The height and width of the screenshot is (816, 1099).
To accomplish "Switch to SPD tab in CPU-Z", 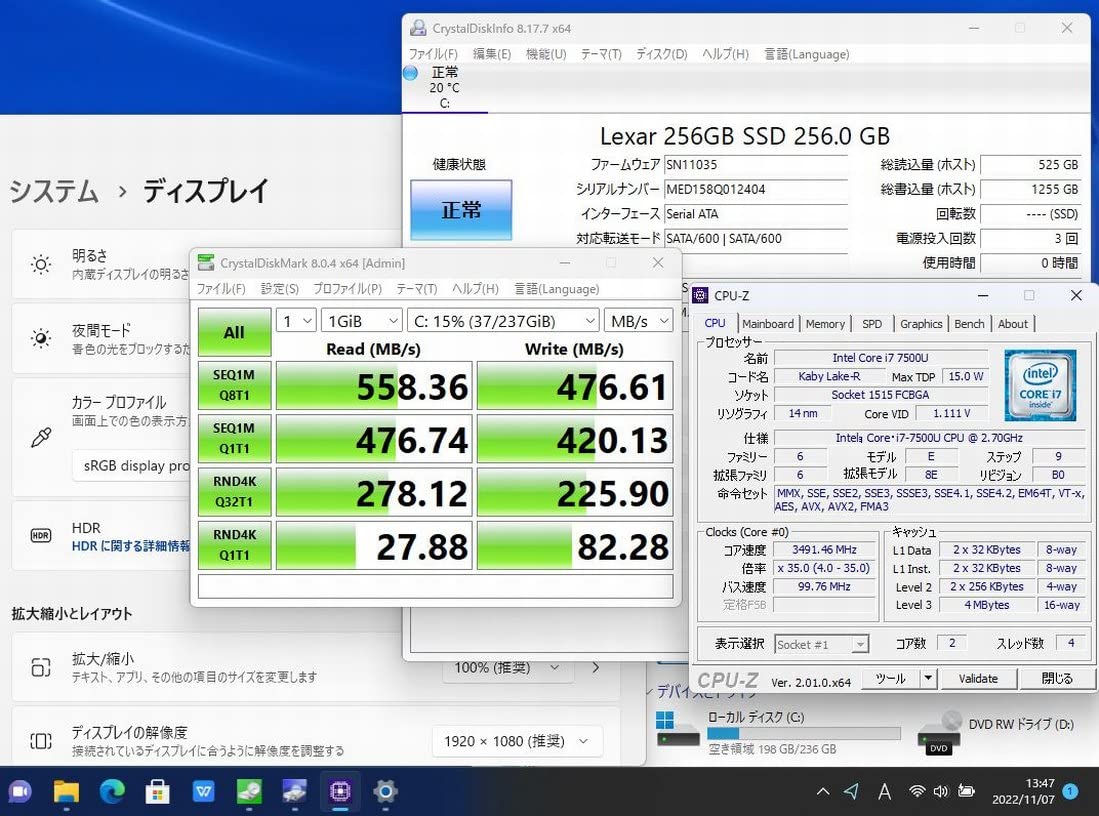I will (x=872, y=324).
